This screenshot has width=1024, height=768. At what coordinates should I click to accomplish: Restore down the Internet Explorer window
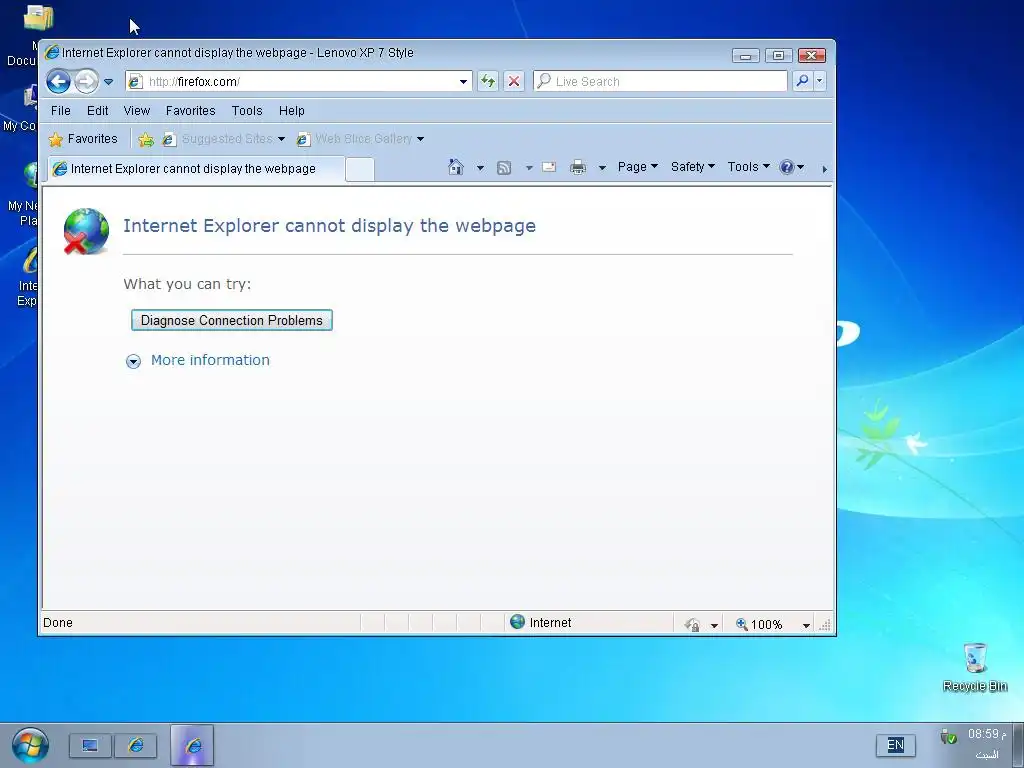(778, 56)
